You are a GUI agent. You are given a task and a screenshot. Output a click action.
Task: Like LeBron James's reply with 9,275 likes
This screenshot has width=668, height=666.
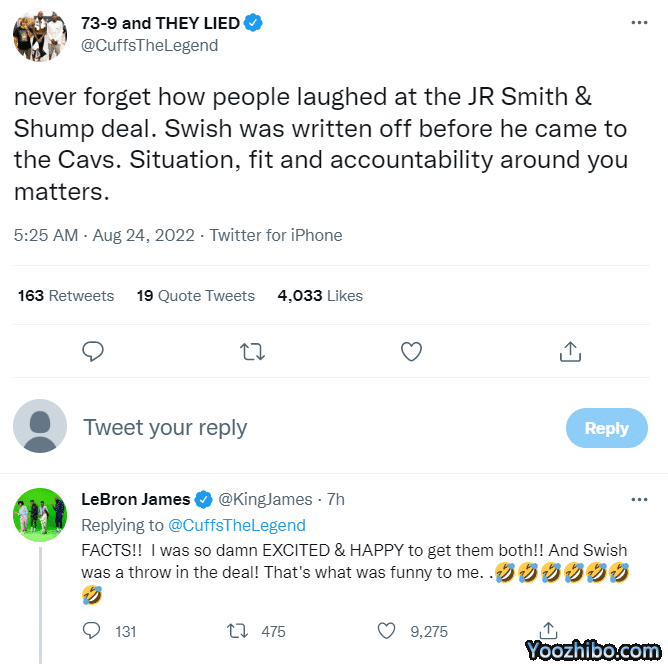386,631
